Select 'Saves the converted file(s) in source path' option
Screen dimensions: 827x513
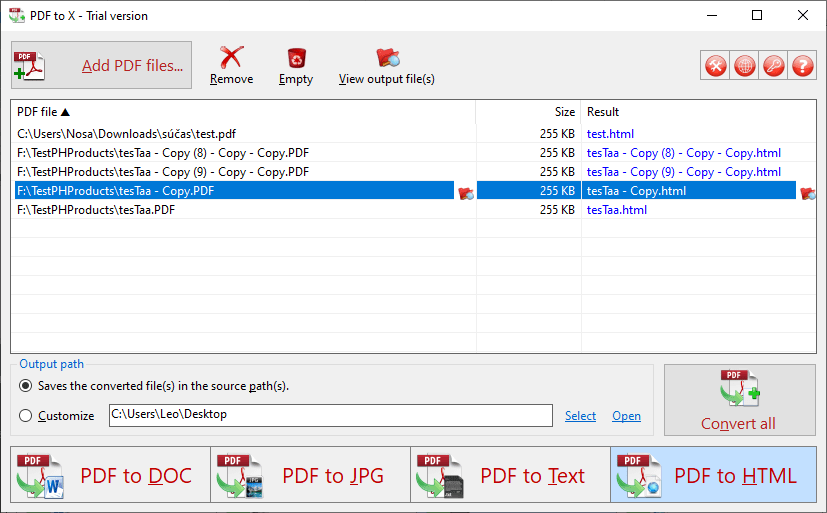click(25, 386)
